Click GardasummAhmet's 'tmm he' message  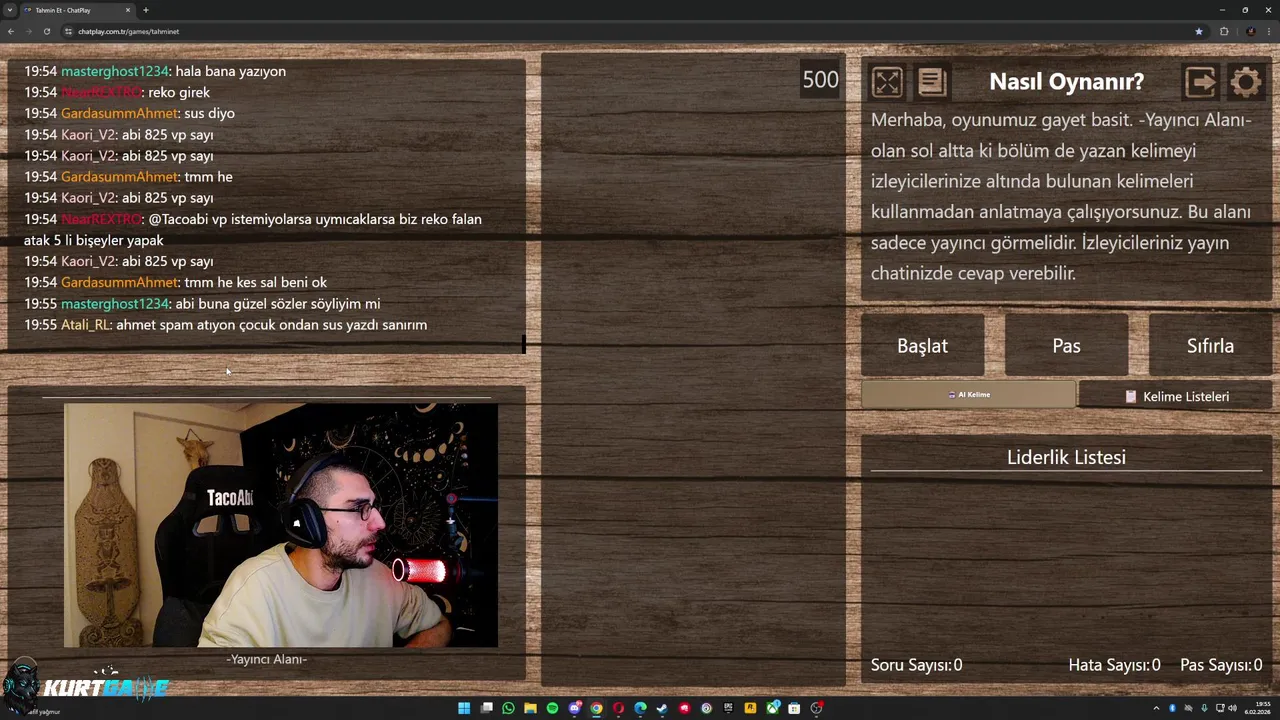(128, 177)
